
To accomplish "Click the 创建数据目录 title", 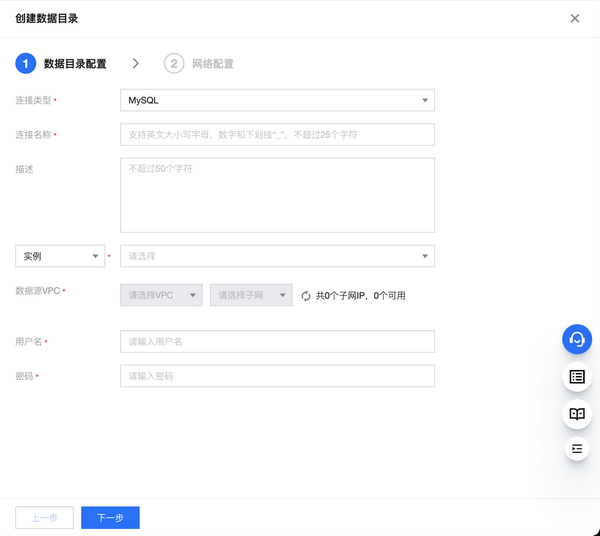I will pos(47,18).
